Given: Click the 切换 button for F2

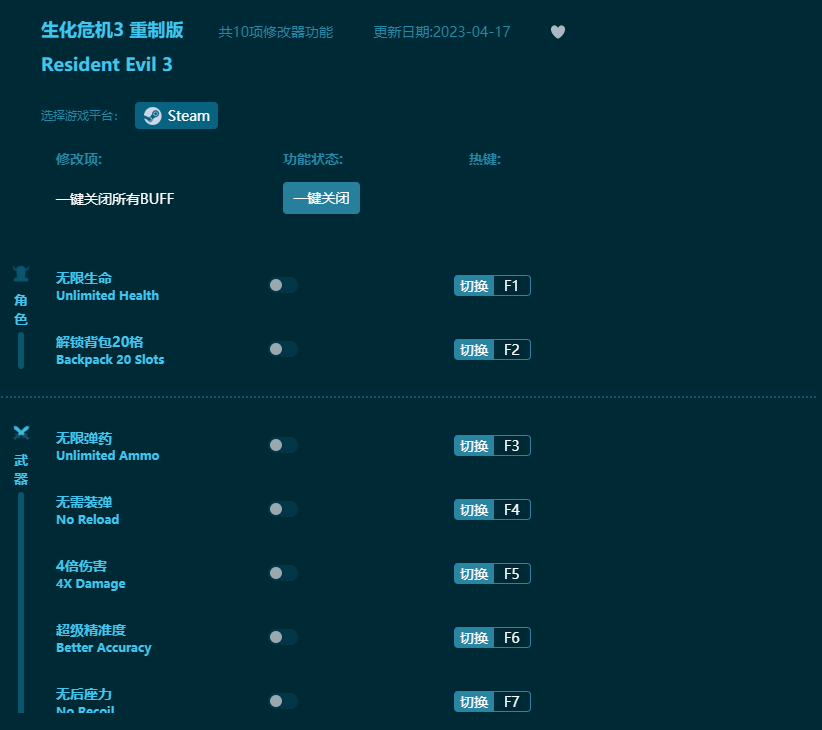Looking at the screenshot, I should (x=474, y=350).
